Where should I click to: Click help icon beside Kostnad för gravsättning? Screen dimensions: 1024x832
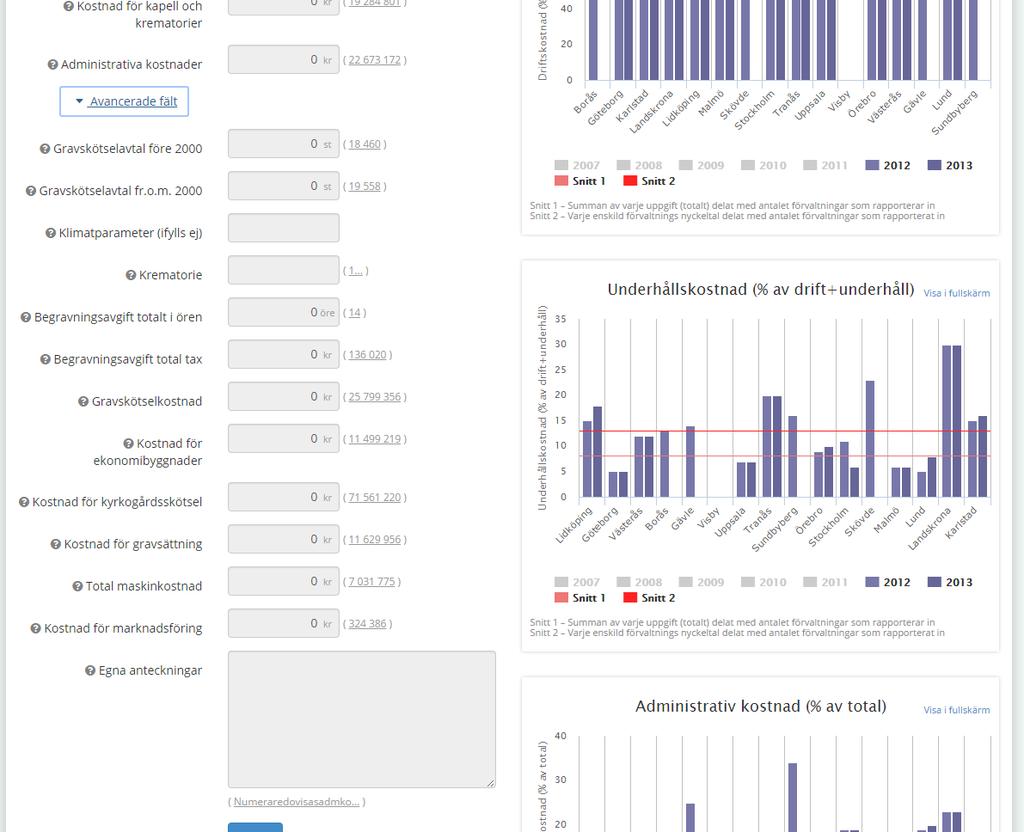[x=56, y=545]
